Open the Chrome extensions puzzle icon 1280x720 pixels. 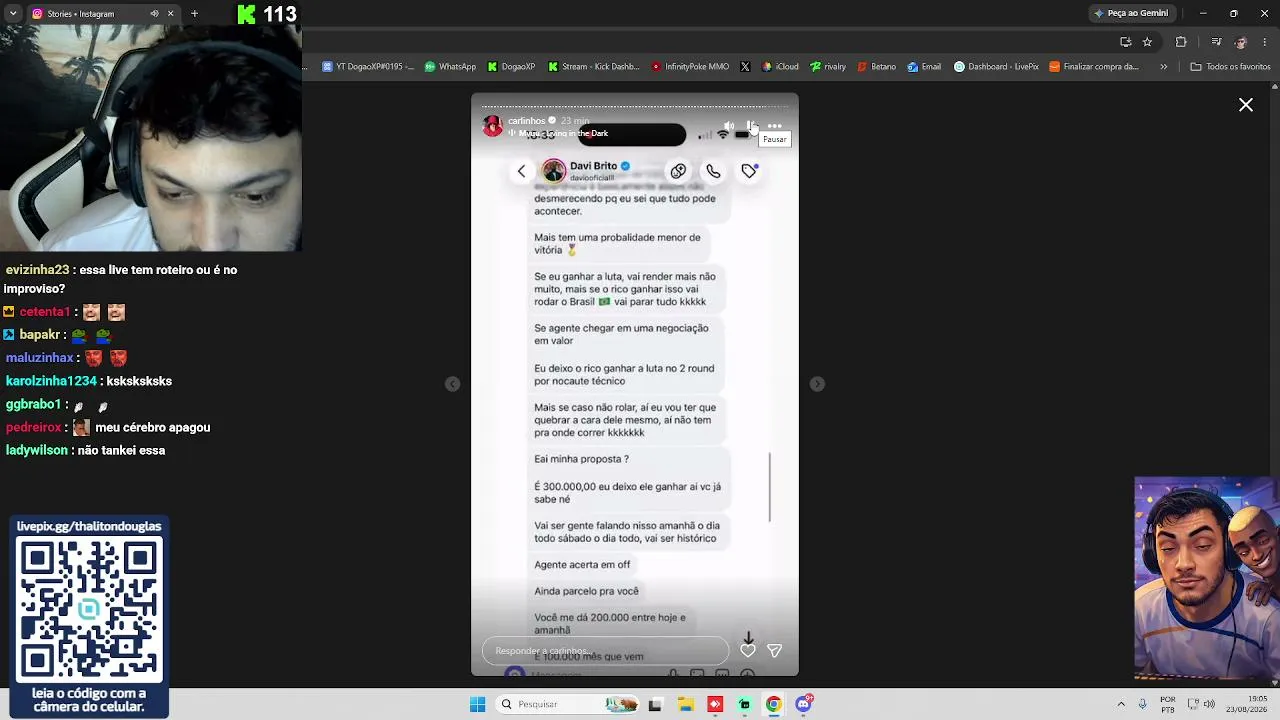[1181, 42]
